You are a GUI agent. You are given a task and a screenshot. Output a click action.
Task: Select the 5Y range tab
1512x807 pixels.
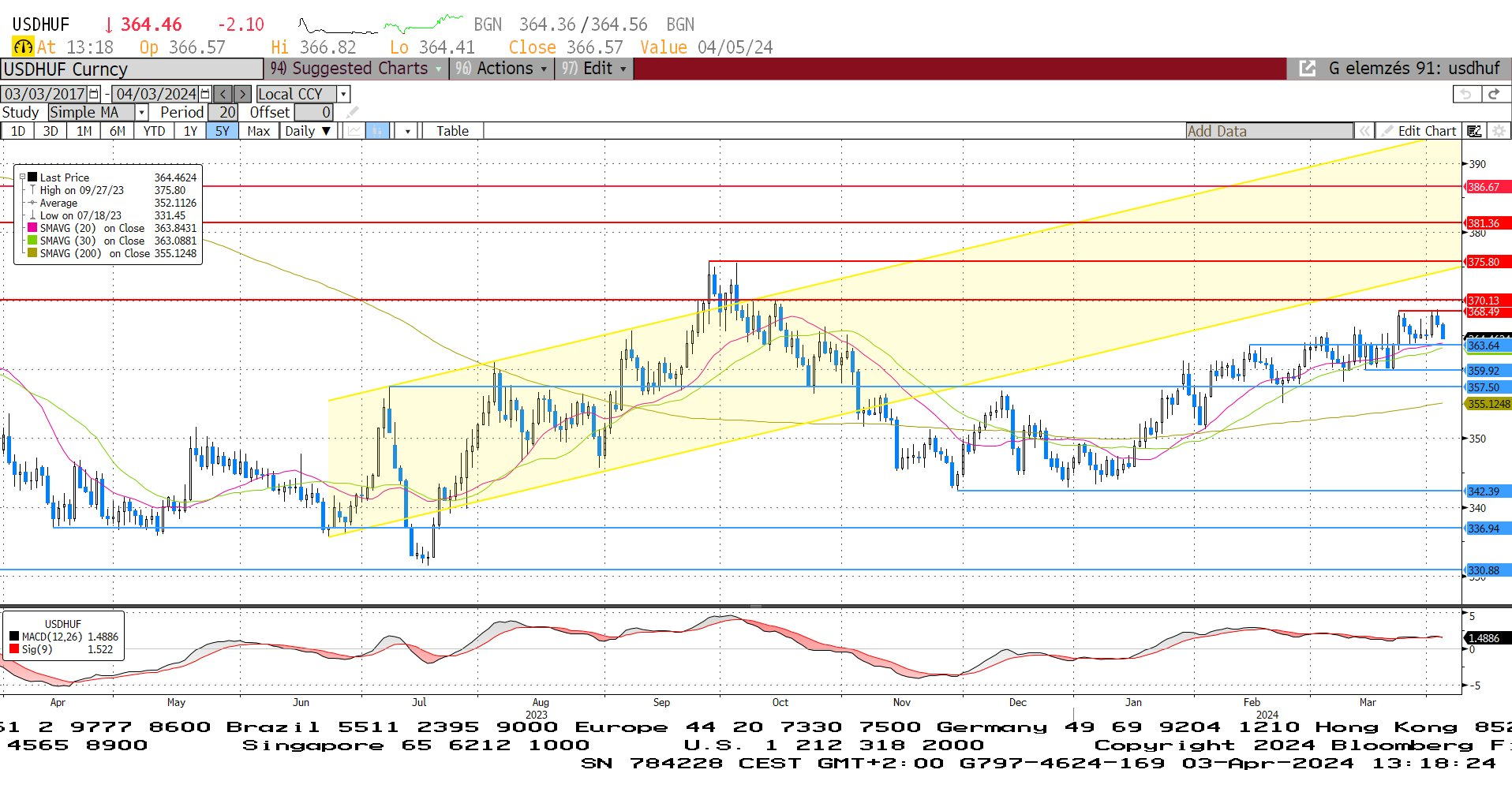click(223, 131)
